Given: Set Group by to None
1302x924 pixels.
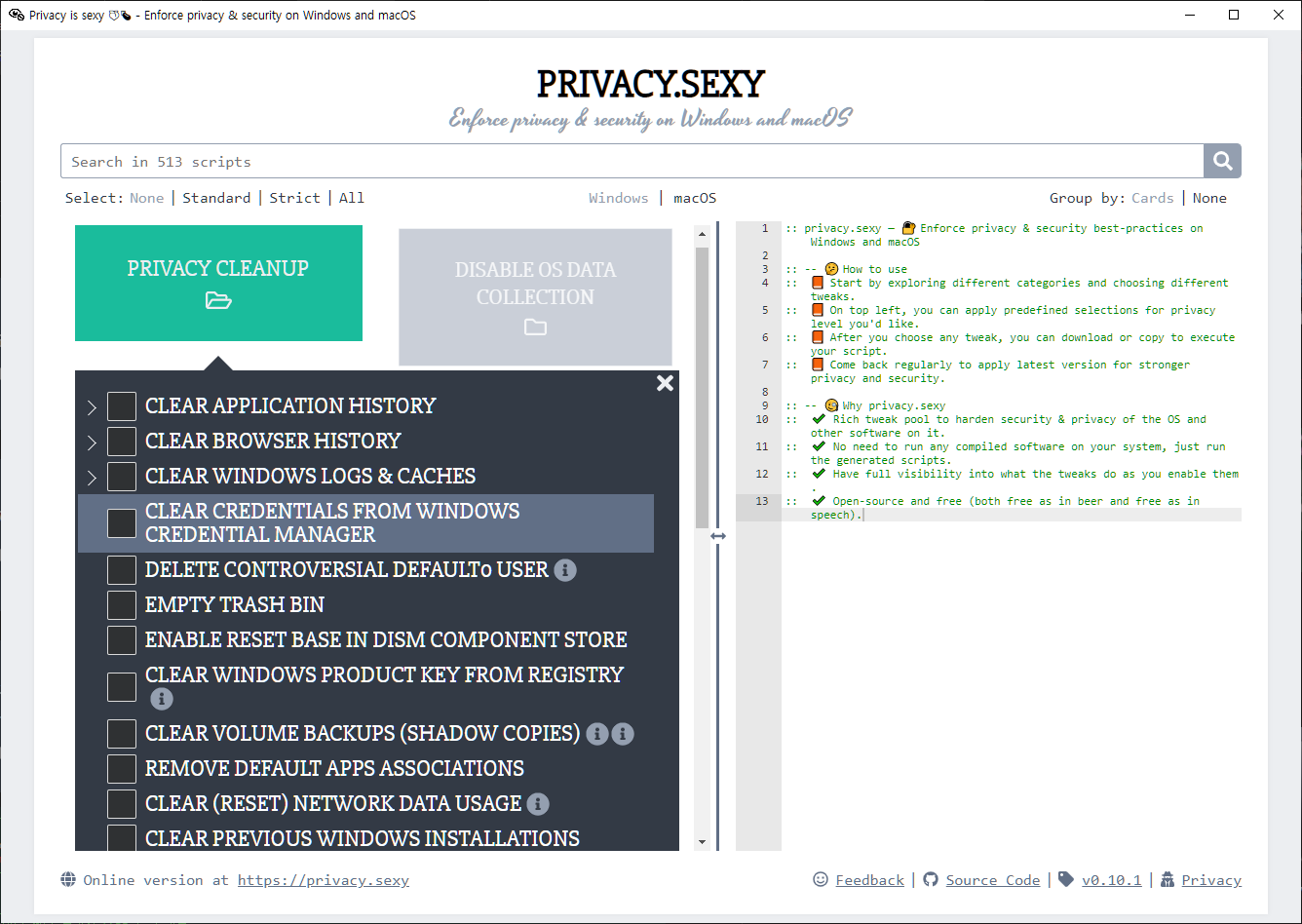Looking at the screenshot, I should click(x=1209, y=198).
